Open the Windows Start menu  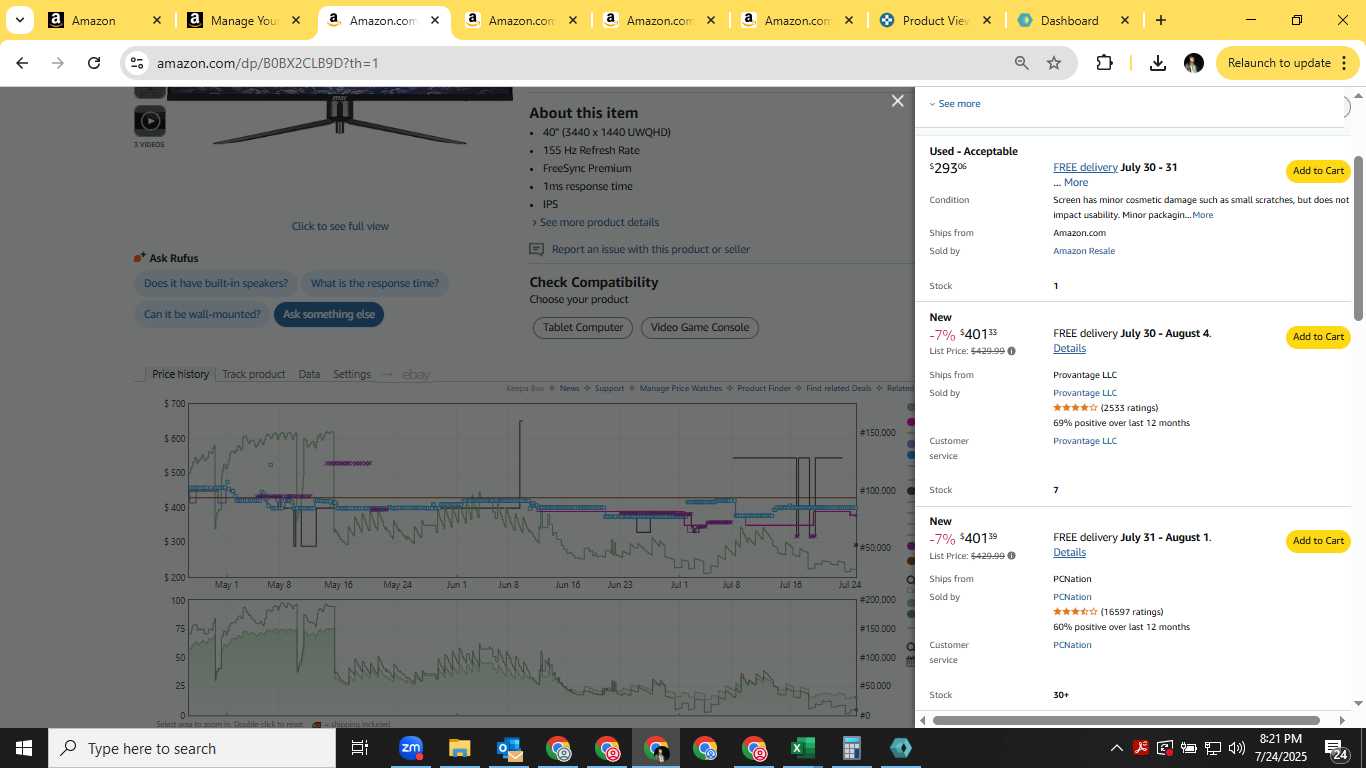23,748
